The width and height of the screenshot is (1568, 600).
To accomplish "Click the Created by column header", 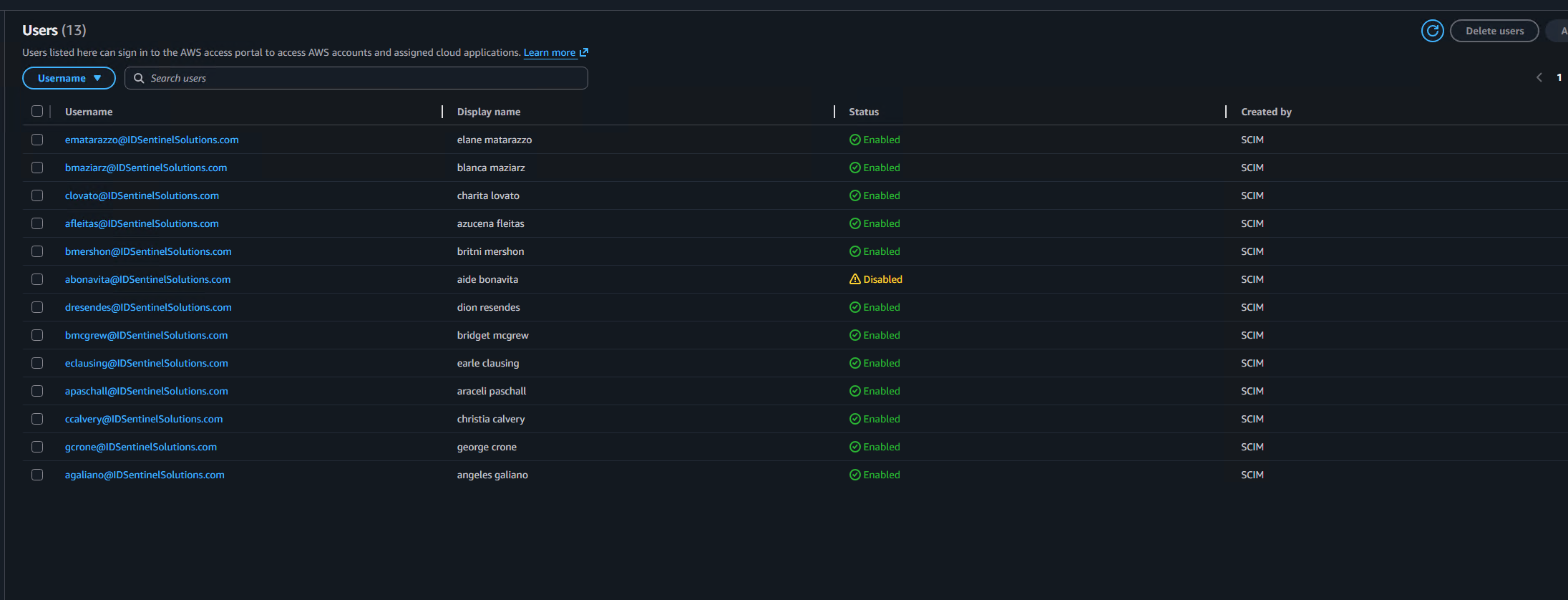I will (1266, 112).
